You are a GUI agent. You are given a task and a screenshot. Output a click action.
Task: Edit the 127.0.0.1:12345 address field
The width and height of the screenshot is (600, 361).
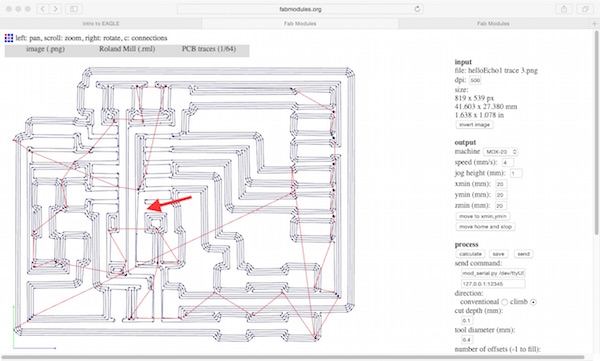[493, 284]
